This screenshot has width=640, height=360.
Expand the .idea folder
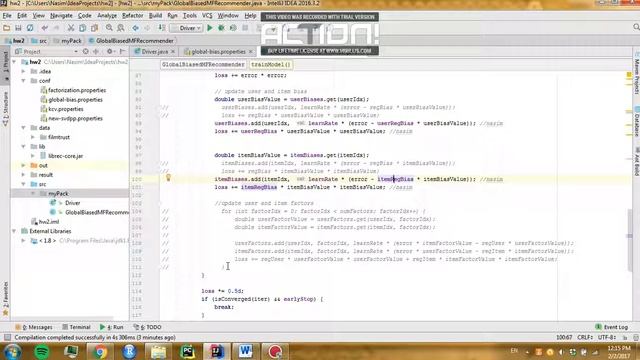pyautogui.click(x=24, y=71)
